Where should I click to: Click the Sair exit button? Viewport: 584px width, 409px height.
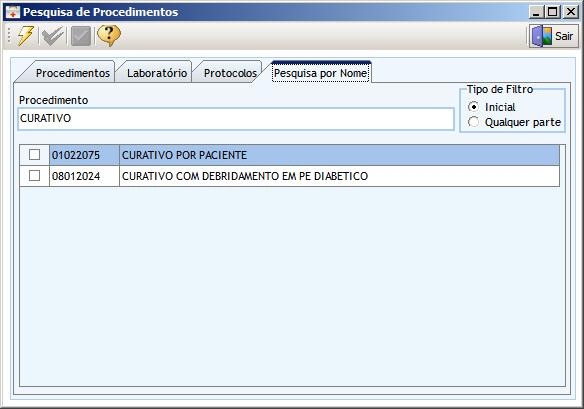tap(554, 36)
